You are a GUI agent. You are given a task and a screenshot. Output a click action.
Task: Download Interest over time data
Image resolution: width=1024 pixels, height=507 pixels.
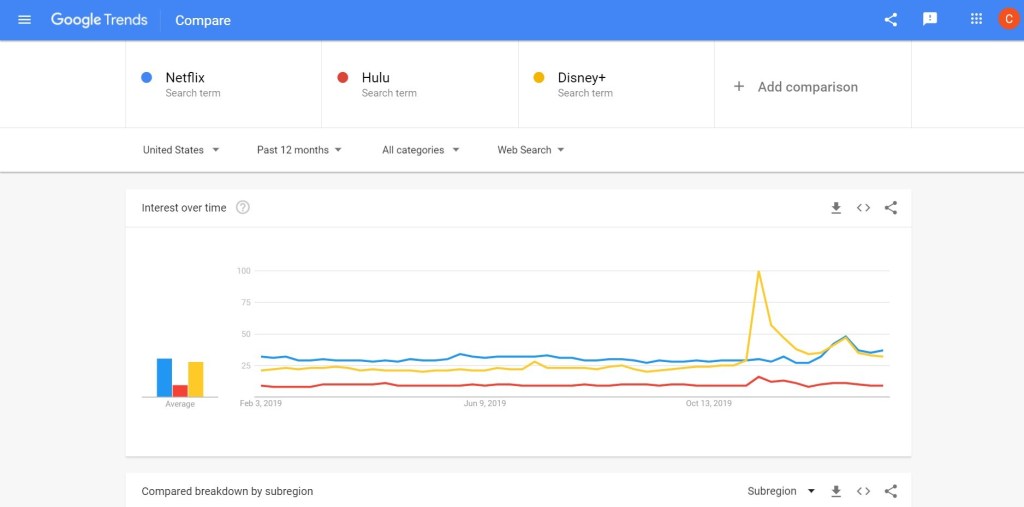[x=836, y=208]
